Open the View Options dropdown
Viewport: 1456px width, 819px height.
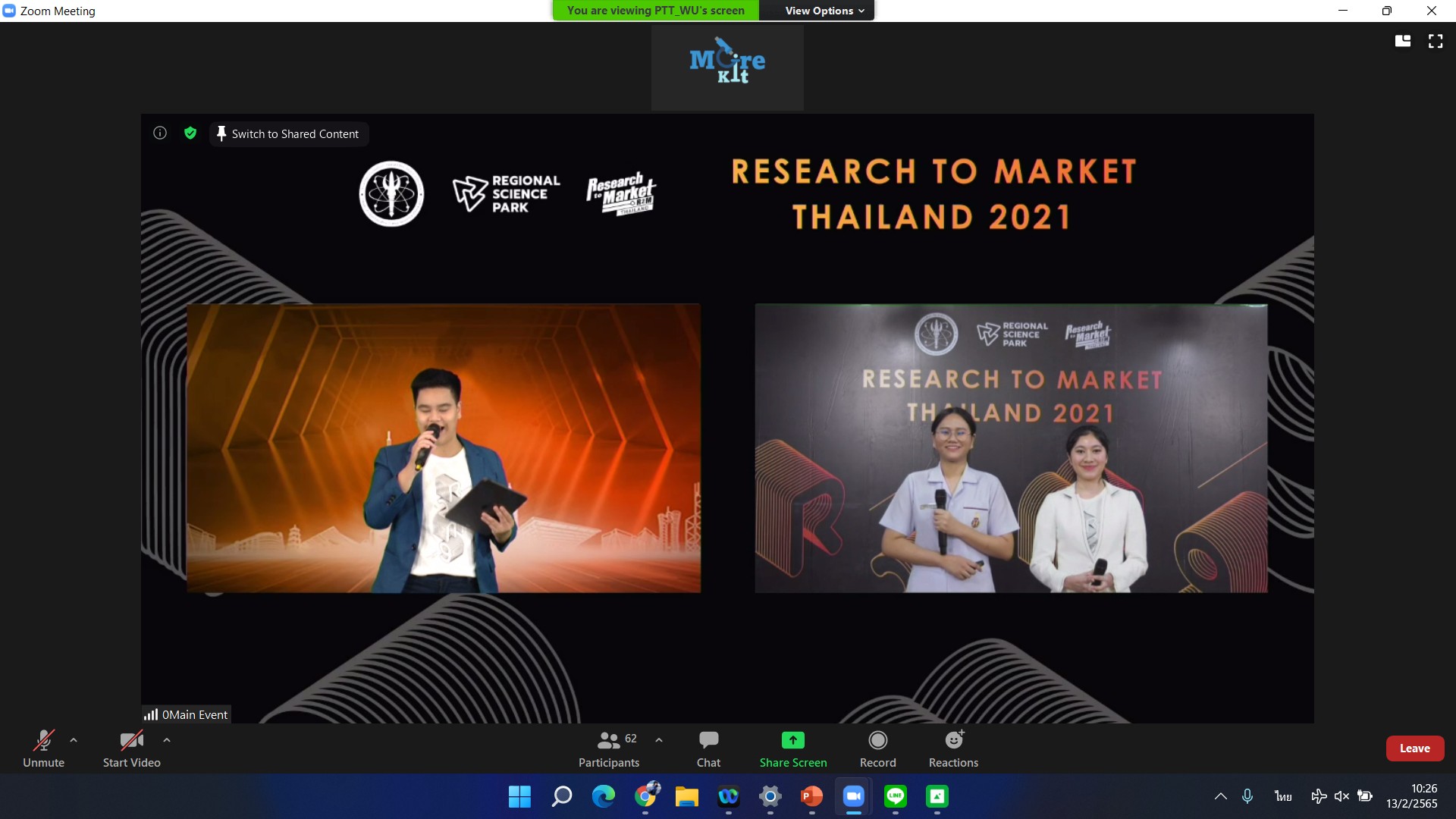point(824,11)
